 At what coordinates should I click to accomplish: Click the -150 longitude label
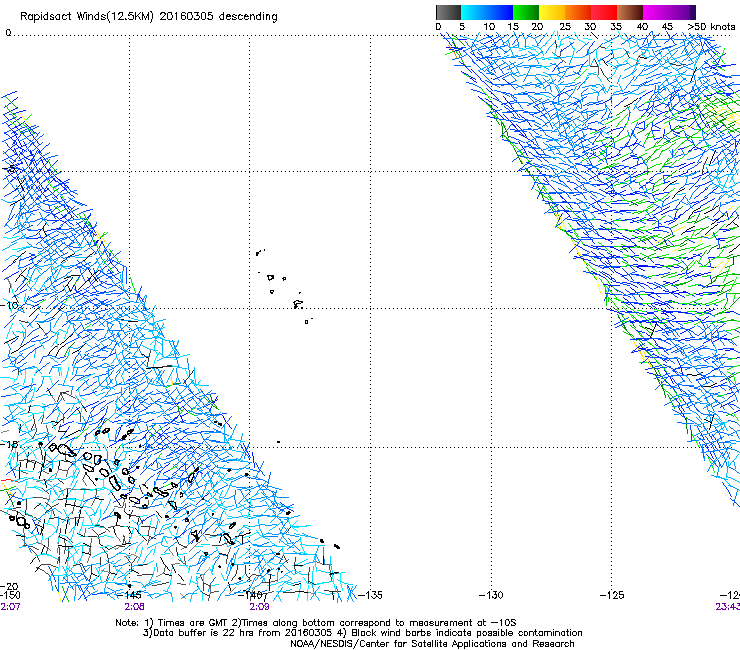pyautogui.click(x=10, y=595)
